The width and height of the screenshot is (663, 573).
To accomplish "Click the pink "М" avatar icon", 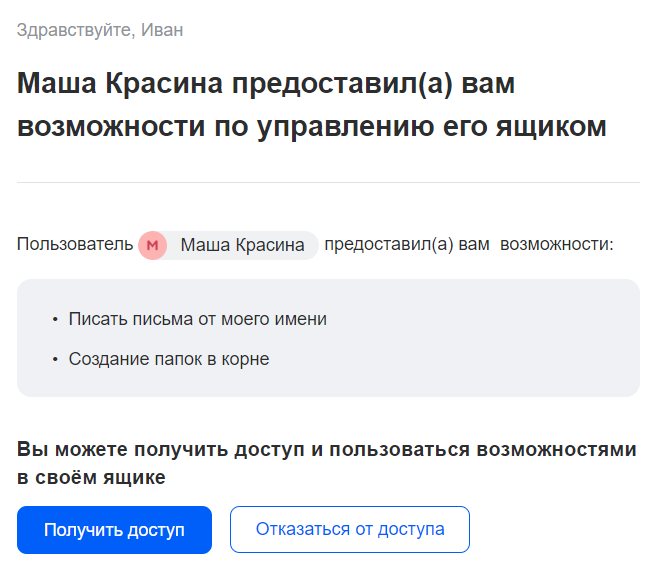I will pos(153,245).
